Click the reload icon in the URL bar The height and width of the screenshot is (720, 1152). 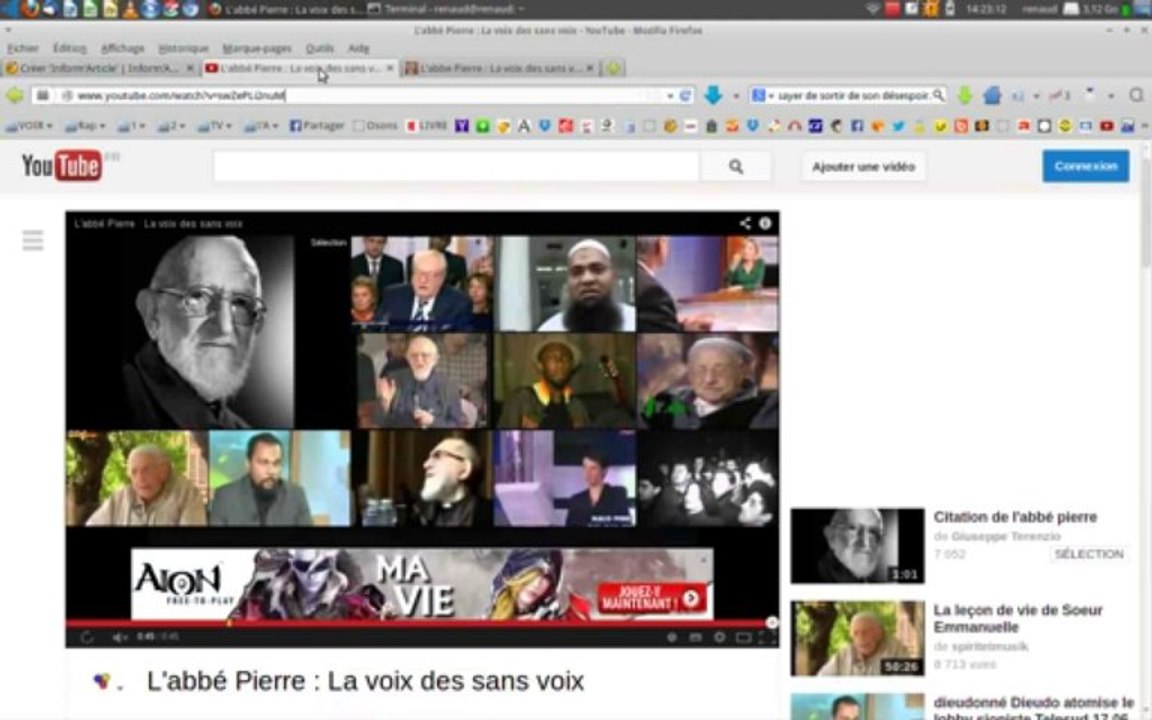685,96
